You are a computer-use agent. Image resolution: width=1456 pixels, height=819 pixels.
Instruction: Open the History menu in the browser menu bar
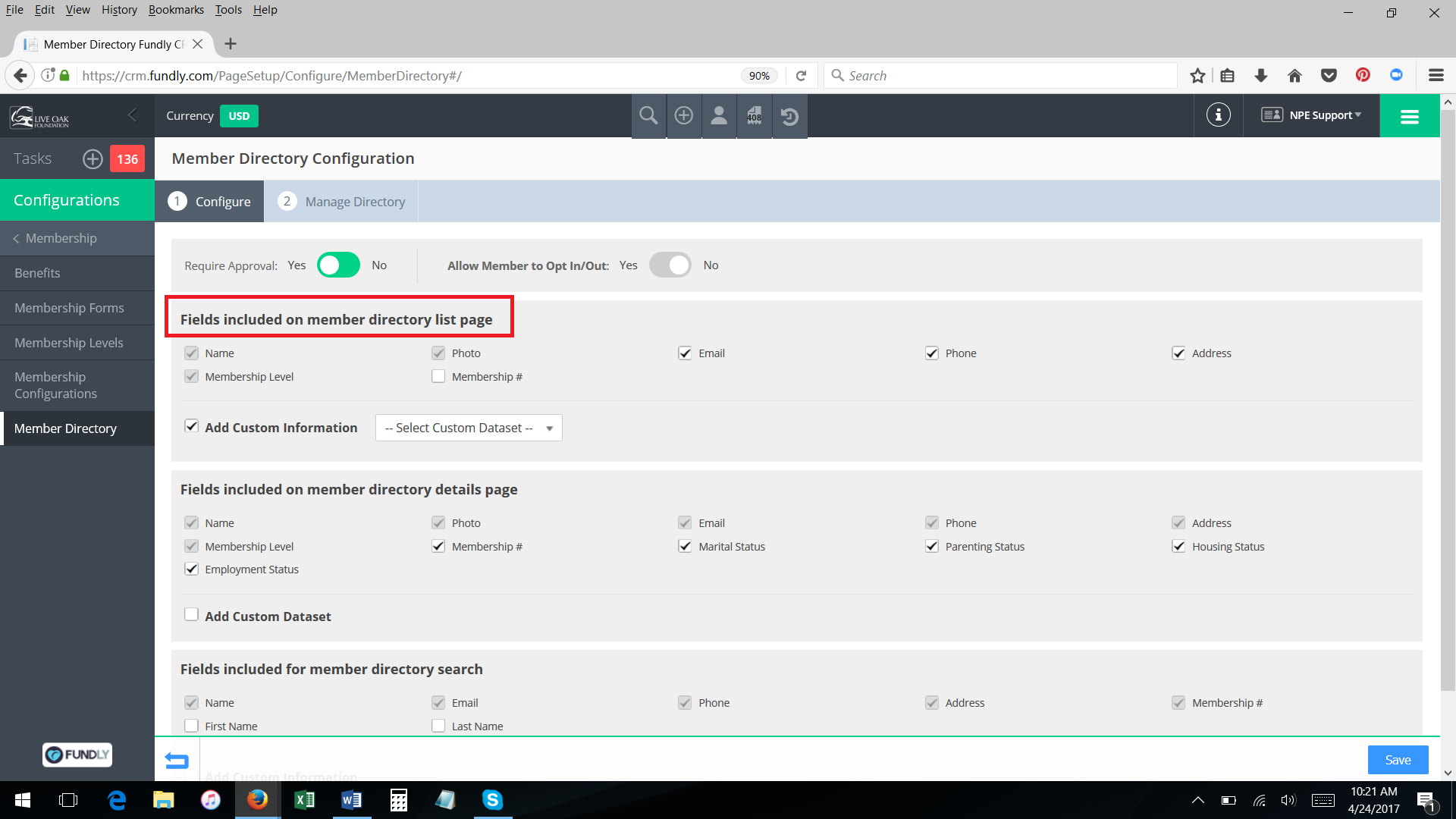click(119, 10)
